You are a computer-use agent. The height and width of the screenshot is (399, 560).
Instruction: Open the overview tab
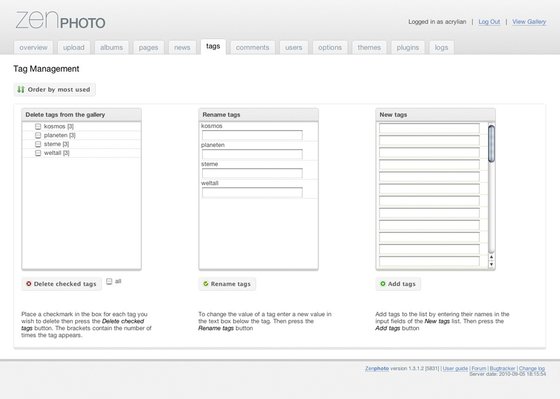coord(33,48)
